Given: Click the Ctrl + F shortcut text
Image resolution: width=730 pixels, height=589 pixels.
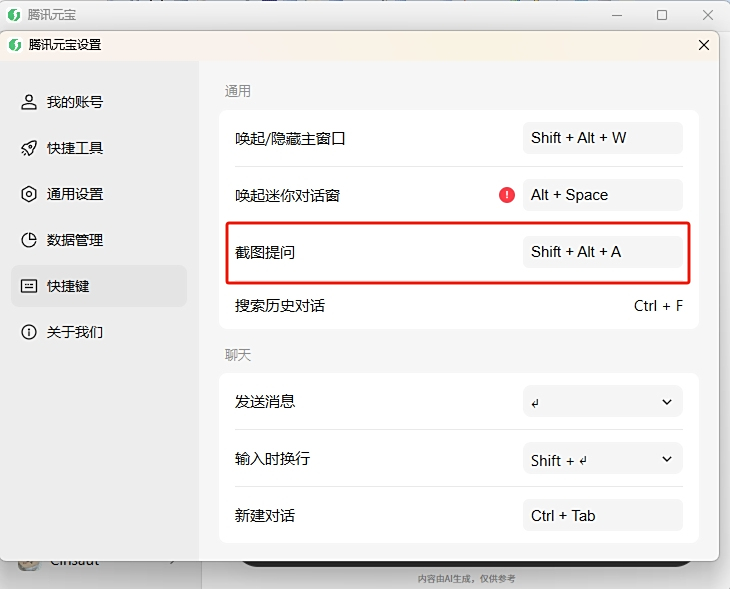Looking at the screenshot, I should (658, 306).
